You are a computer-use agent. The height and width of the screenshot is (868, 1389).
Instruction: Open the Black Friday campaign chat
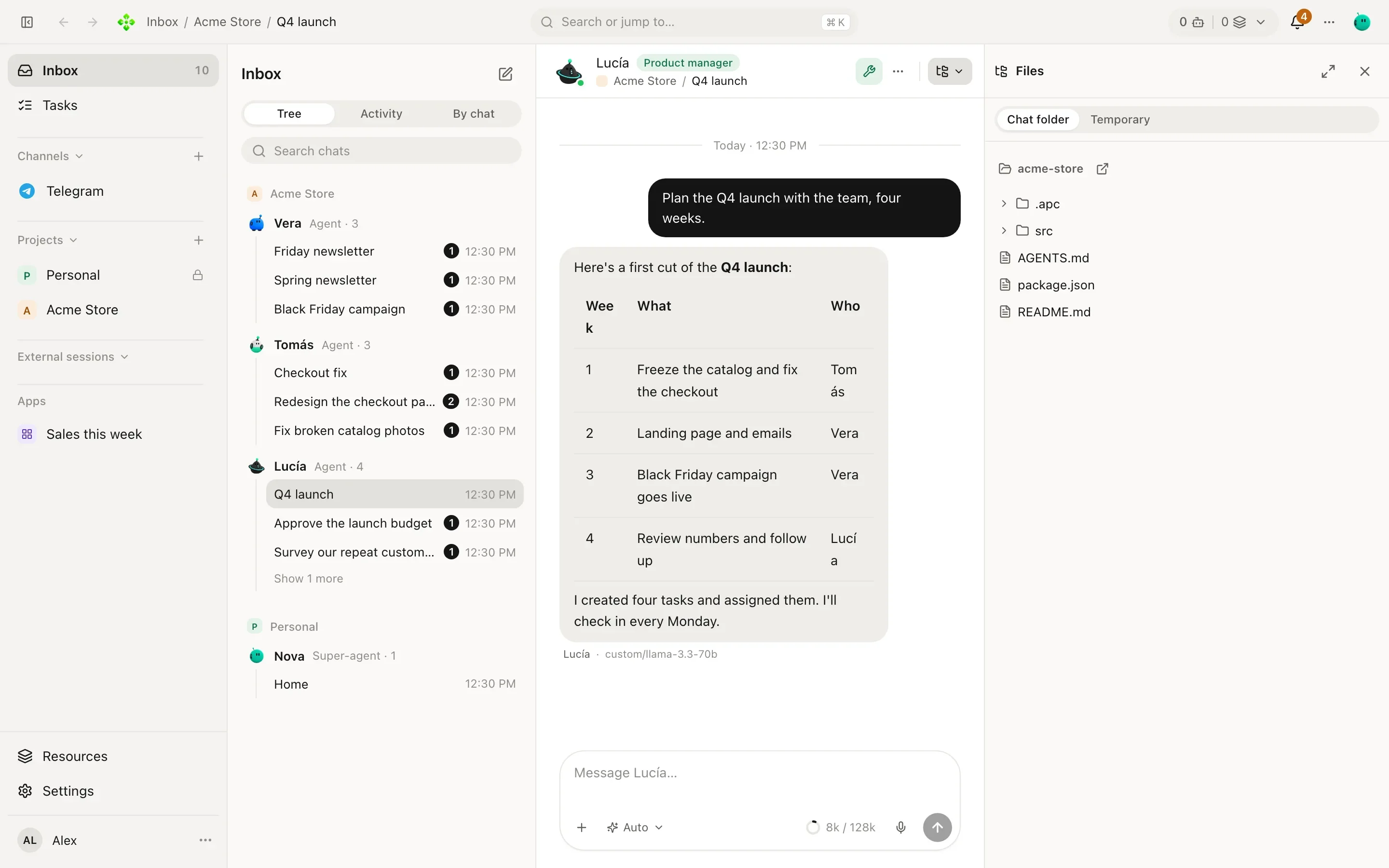pyautogui.click(x=395, y=309)
